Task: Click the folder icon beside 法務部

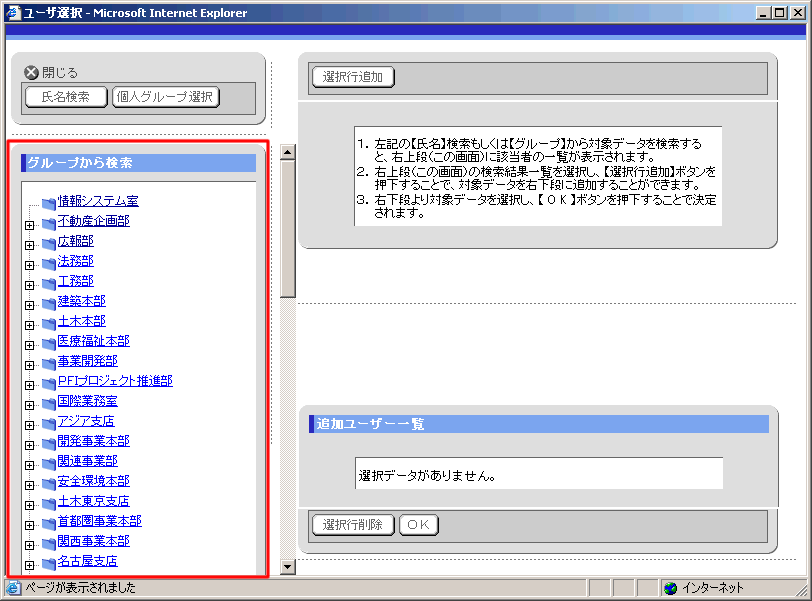Action: pyautogui.click(x=49, y=263)
